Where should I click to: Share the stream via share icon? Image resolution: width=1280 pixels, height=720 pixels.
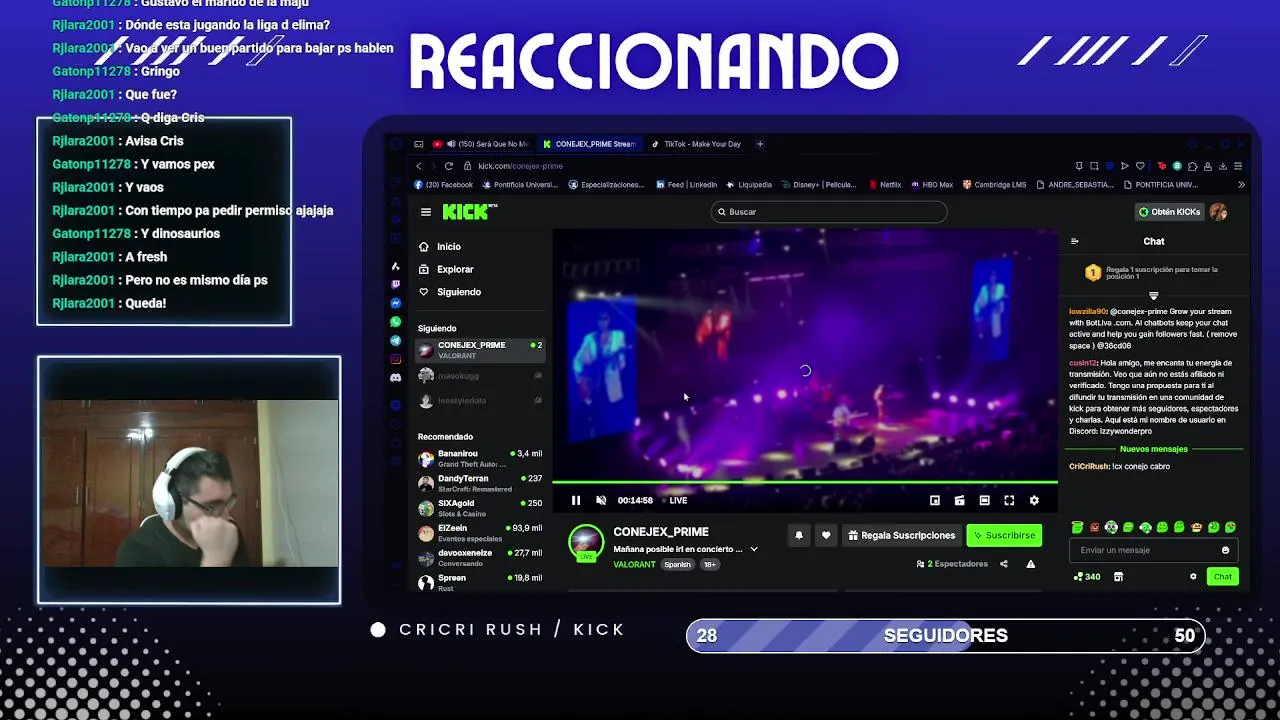click(x=1004, y=564)
